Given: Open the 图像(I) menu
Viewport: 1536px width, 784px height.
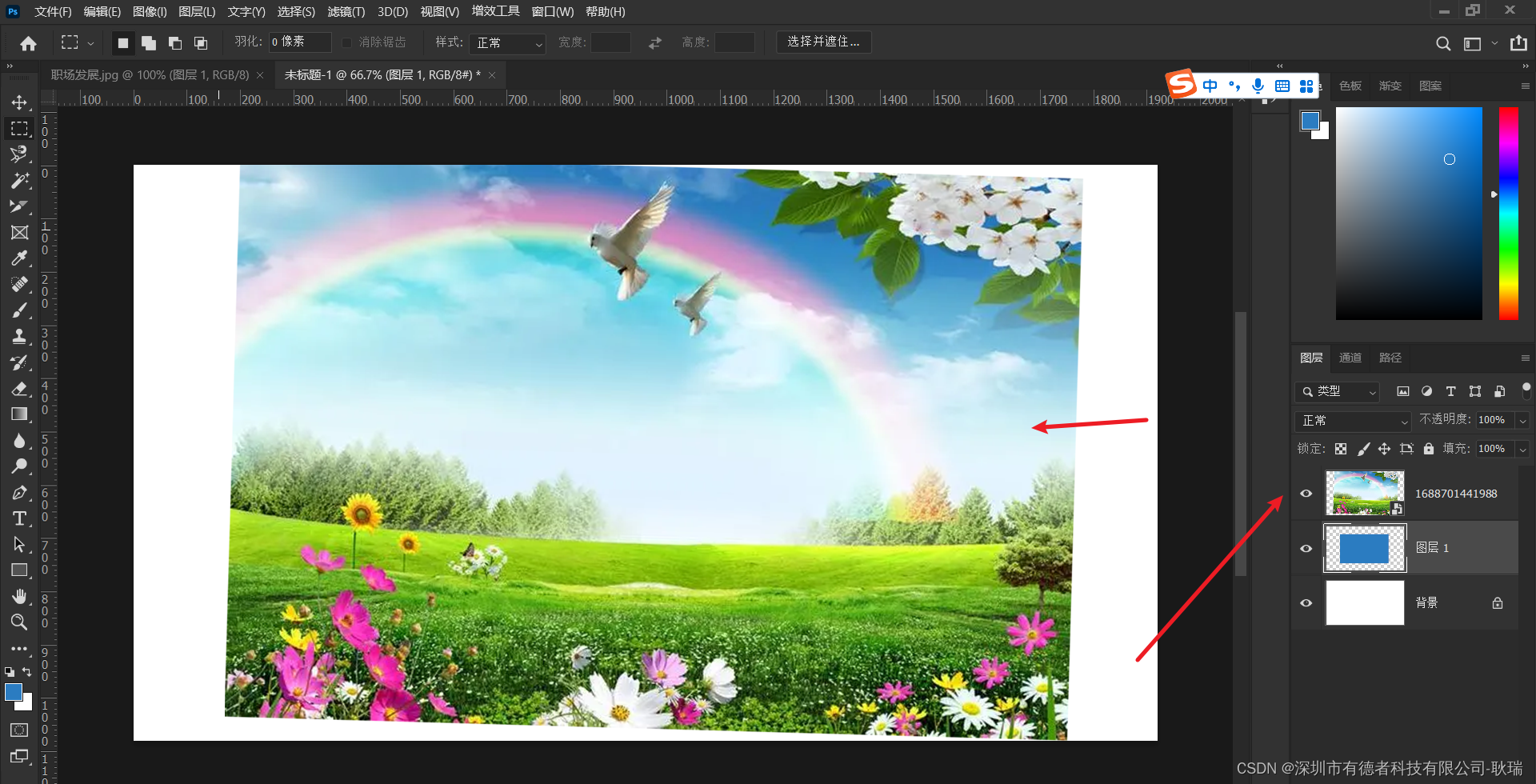Looking at the screenshot, I should pos(150,11).
